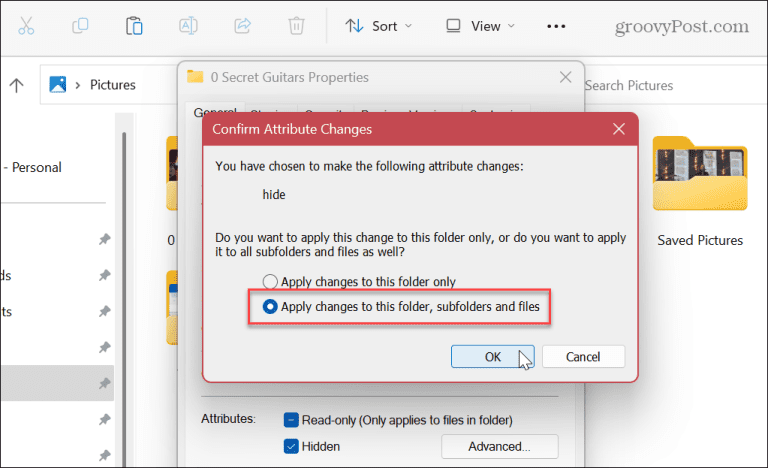Click Cancel in Confirm Attribute Changes dialog

[582, 356]
